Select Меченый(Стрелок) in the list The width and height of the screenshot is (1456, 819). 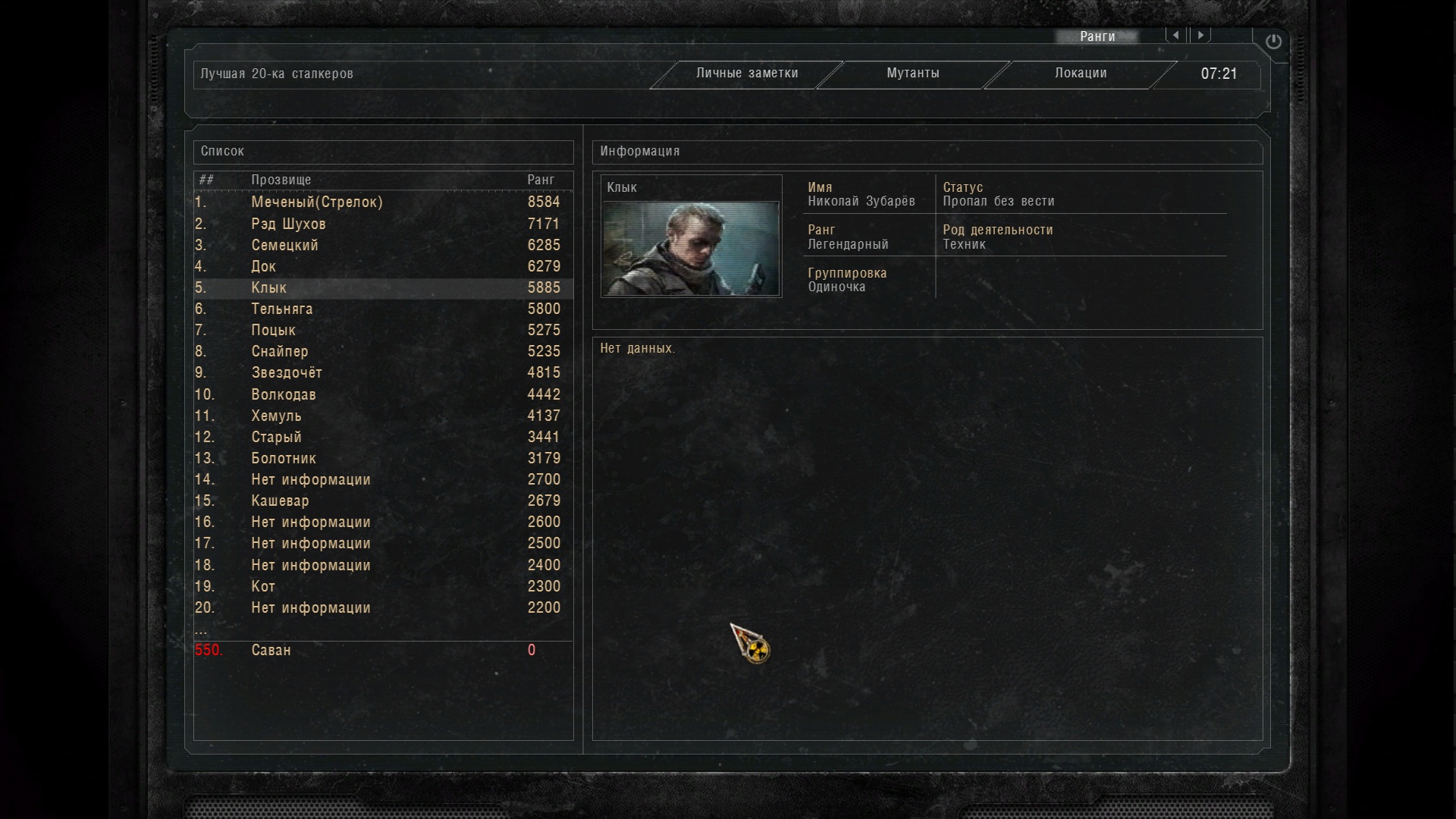coord(383,202)
